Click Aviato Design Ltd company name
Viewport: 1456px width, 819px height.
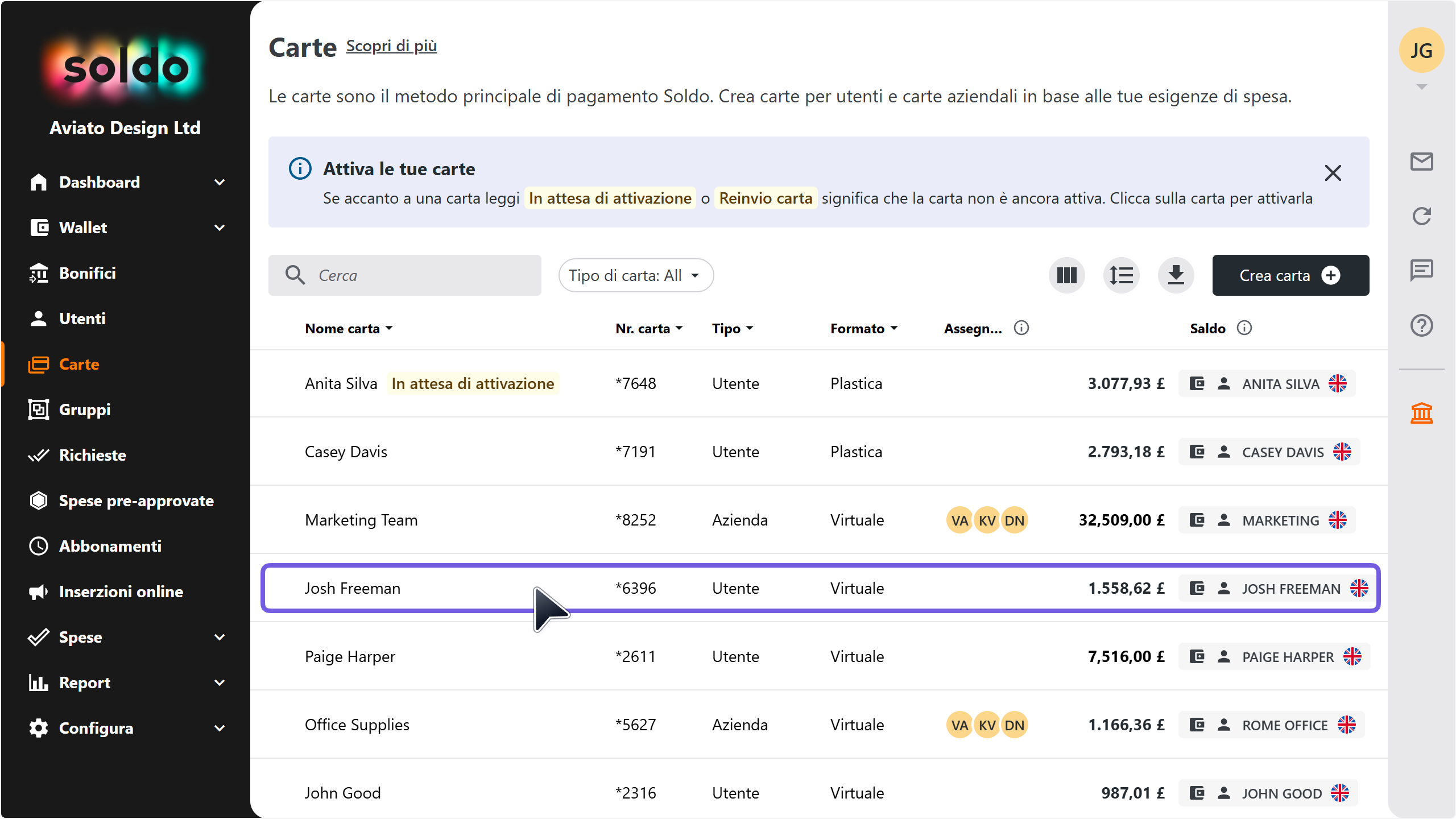[x=125, y=128]
